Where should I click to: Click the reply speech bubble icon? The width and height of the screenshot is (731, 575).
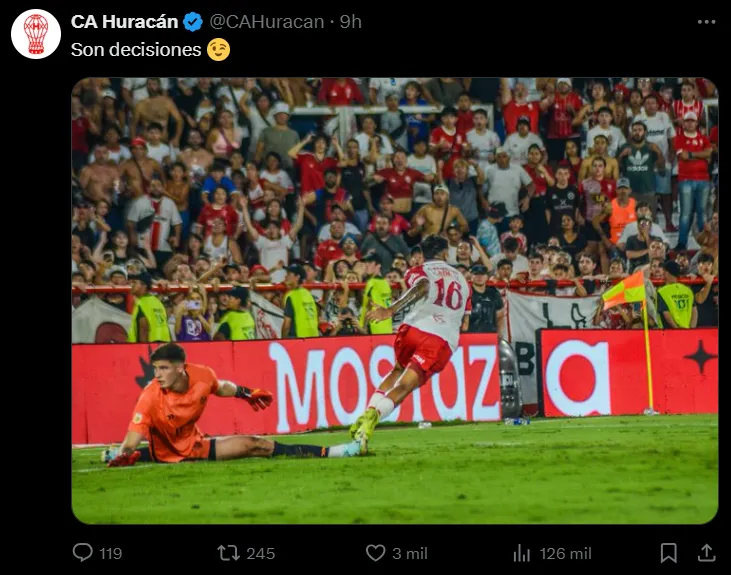pos(83,553)
